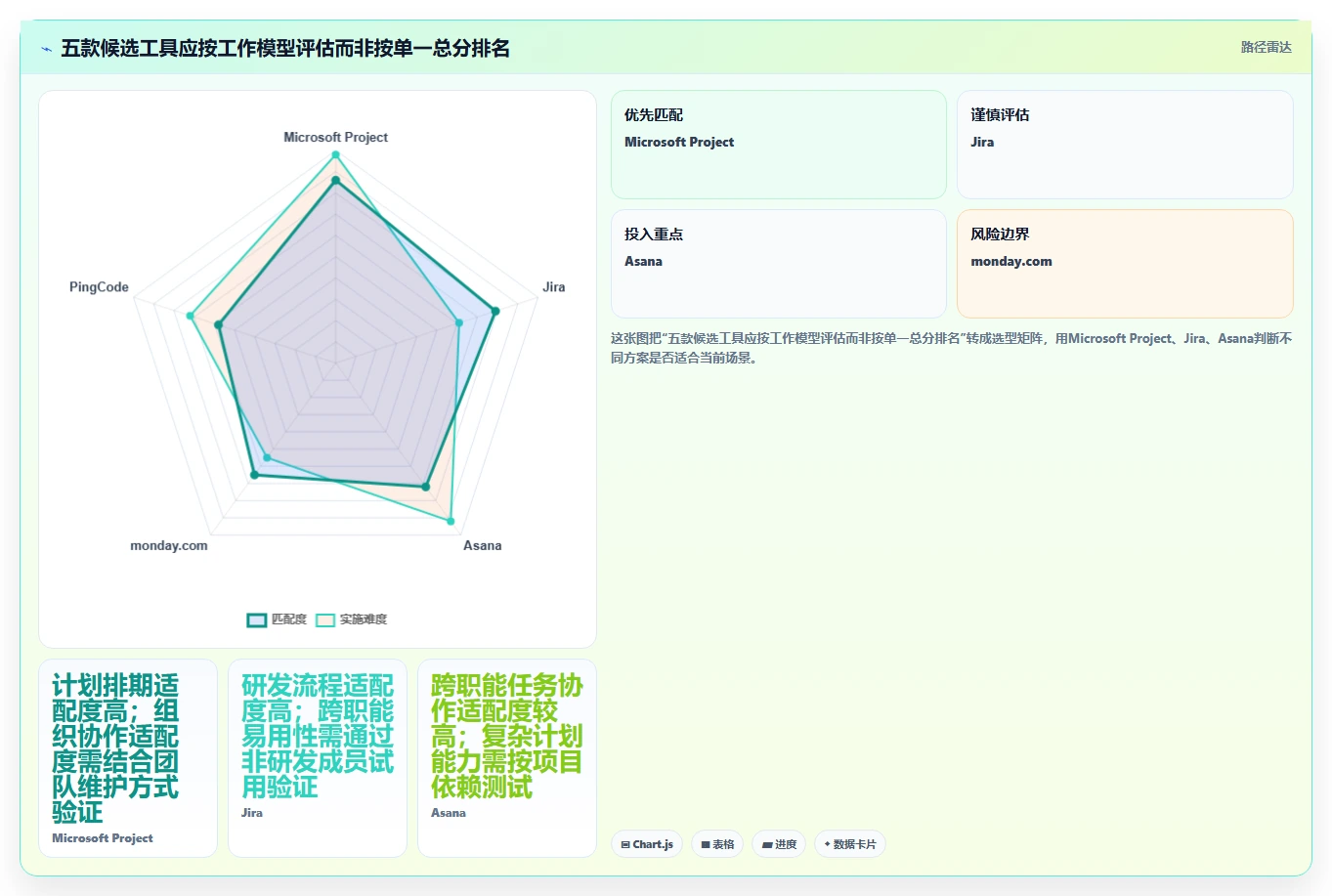Click the title 五款候选工具应按工作模型评估
Image resolution: width=1332 pixels, height=896 pixels.
tap(284, 48)
